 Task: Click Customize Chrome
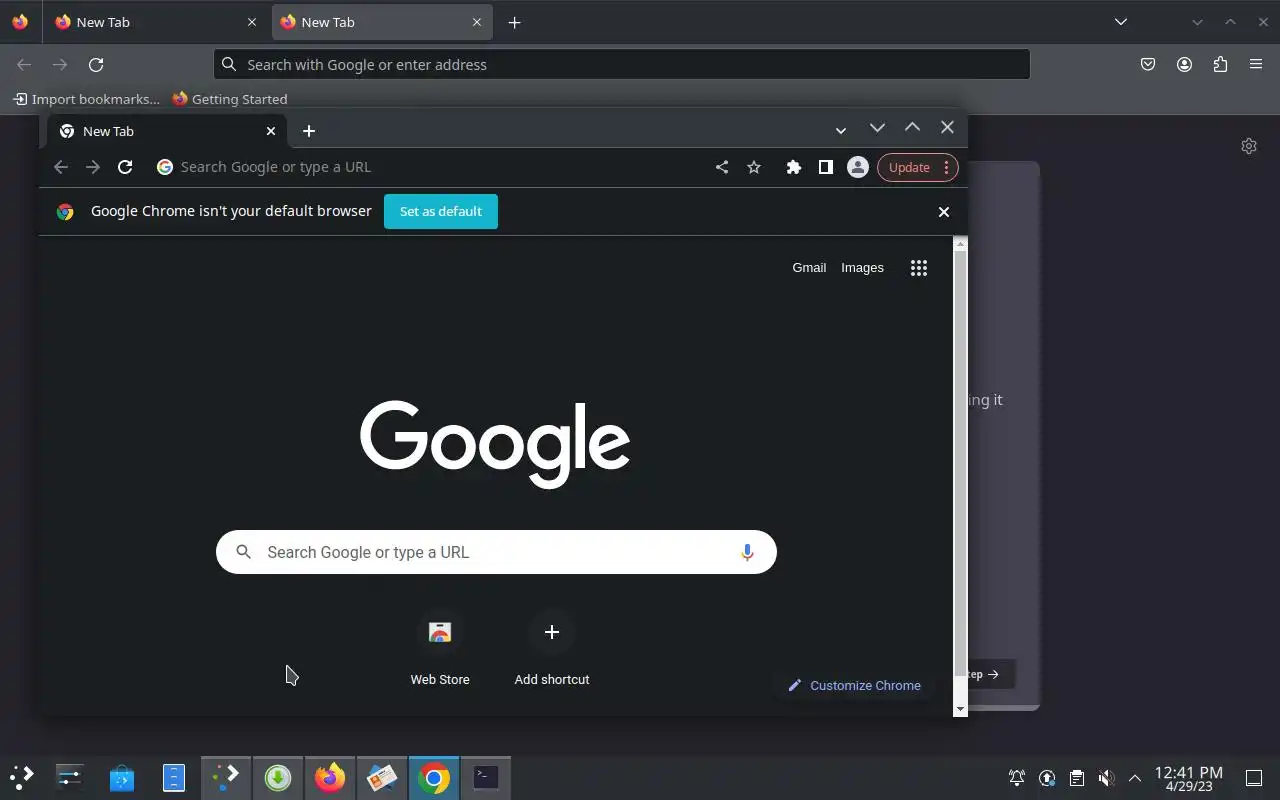pyautogui.click(x=854, y=685)
